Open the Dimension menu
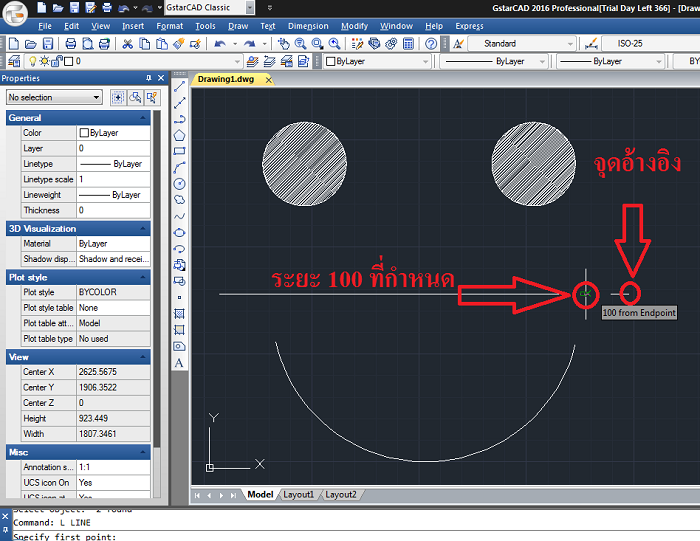This screenshot has height=541, width=700. click(307, 26)
